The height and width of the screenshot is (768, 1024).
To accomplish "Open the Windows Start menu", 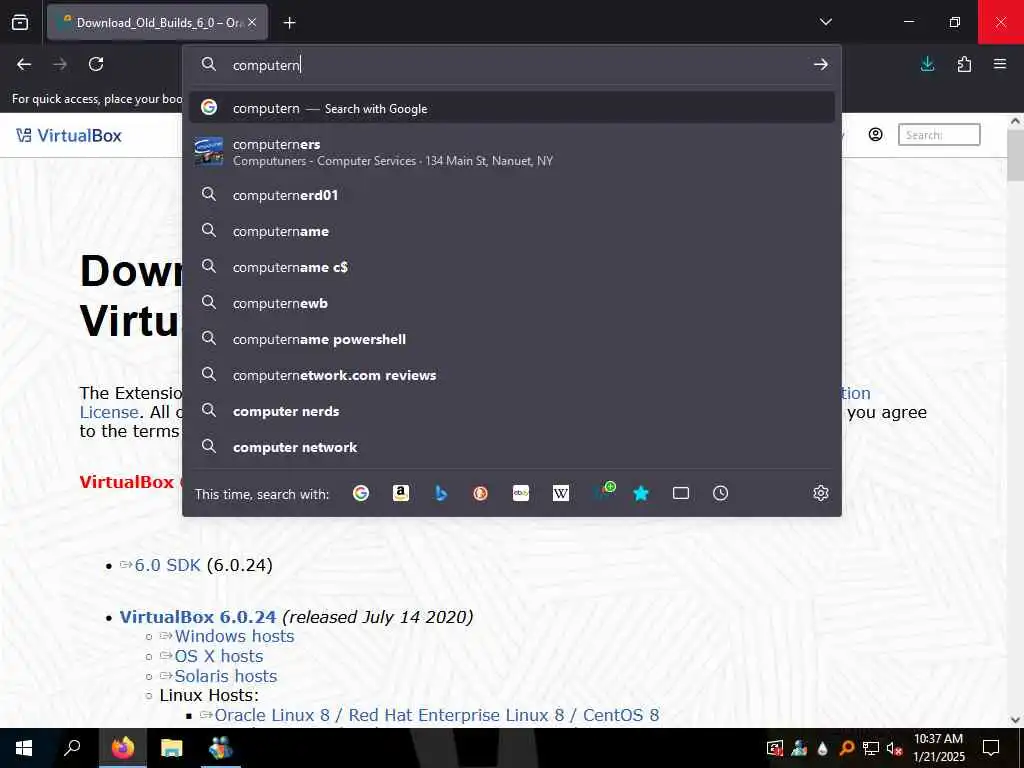I will (x=24, y=748).
